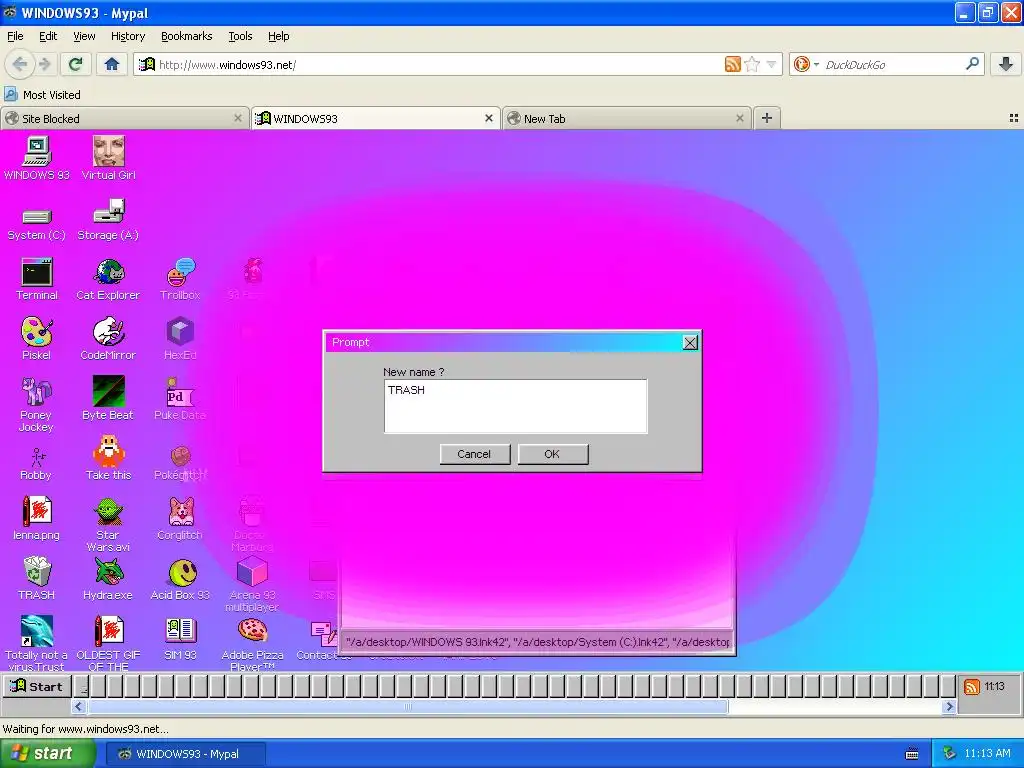Screen dimensions: 1024x768
Task: Open the Most Visited bookmarks folder
Action: 42,95
